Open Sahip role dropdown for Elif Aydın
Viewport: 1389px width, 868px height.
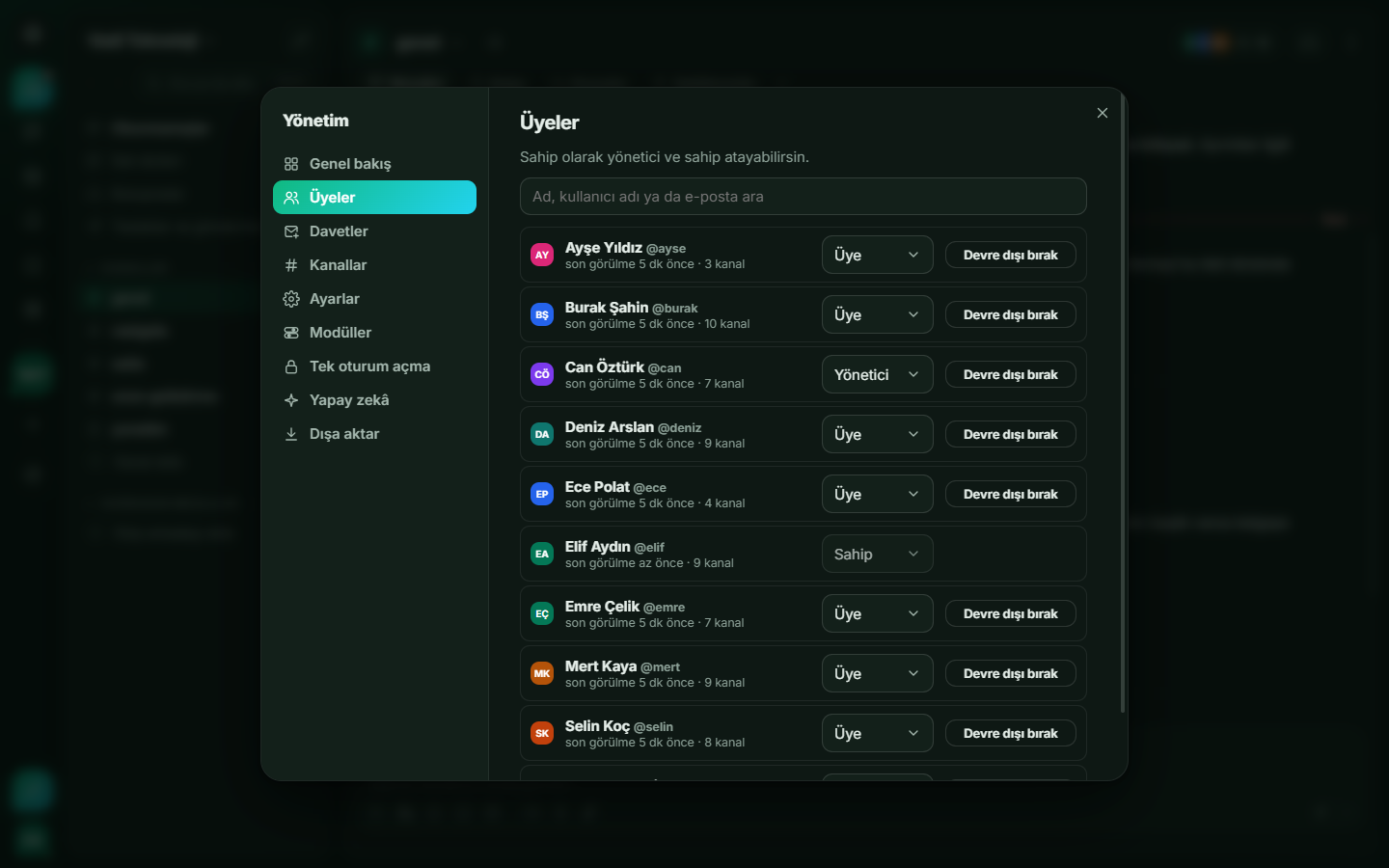coord(878,554)
